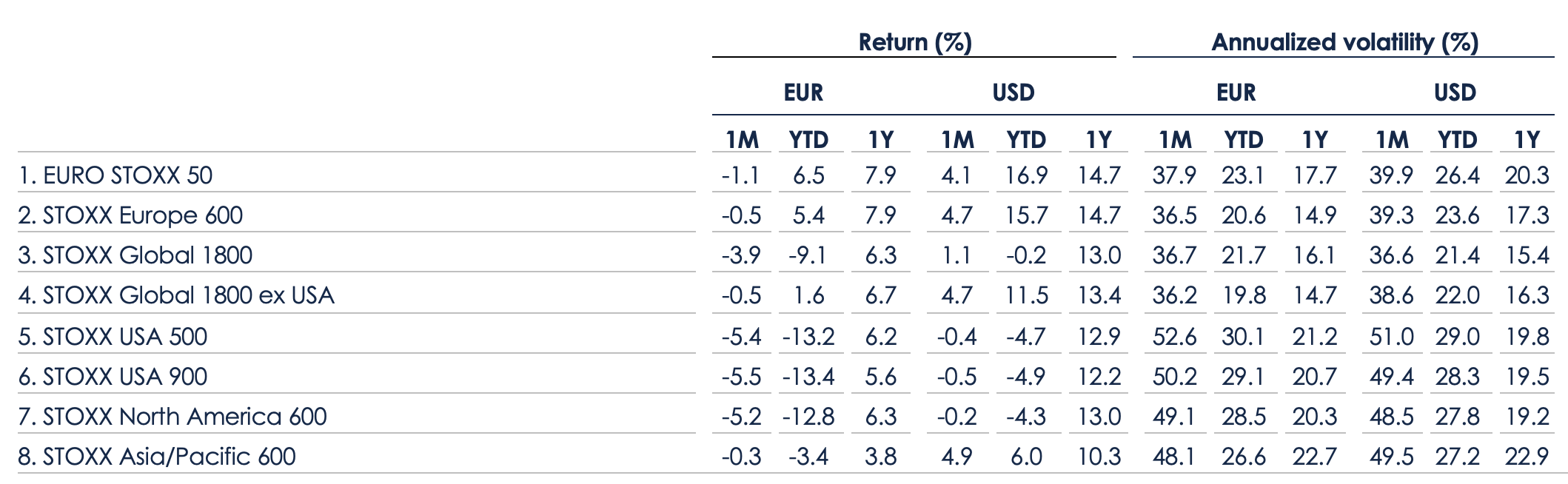
Task: Click the STOXX Europe 600 row label
Action: (x=130, y=215)
